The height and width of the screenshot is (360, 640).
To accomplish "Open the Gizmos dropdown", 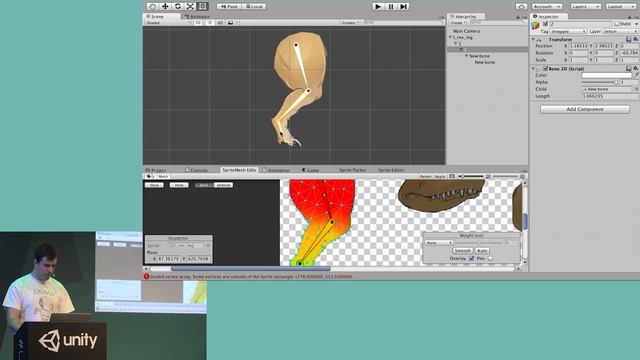I will coord(350,23).
